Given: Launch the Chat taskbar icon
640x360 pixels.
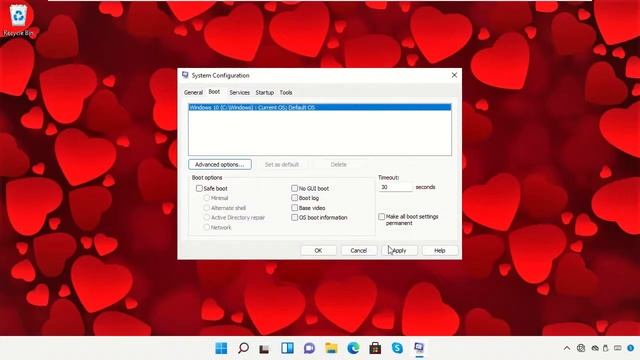Looking at the screenshot, I should pyautogui.click(x=309, y=348).
